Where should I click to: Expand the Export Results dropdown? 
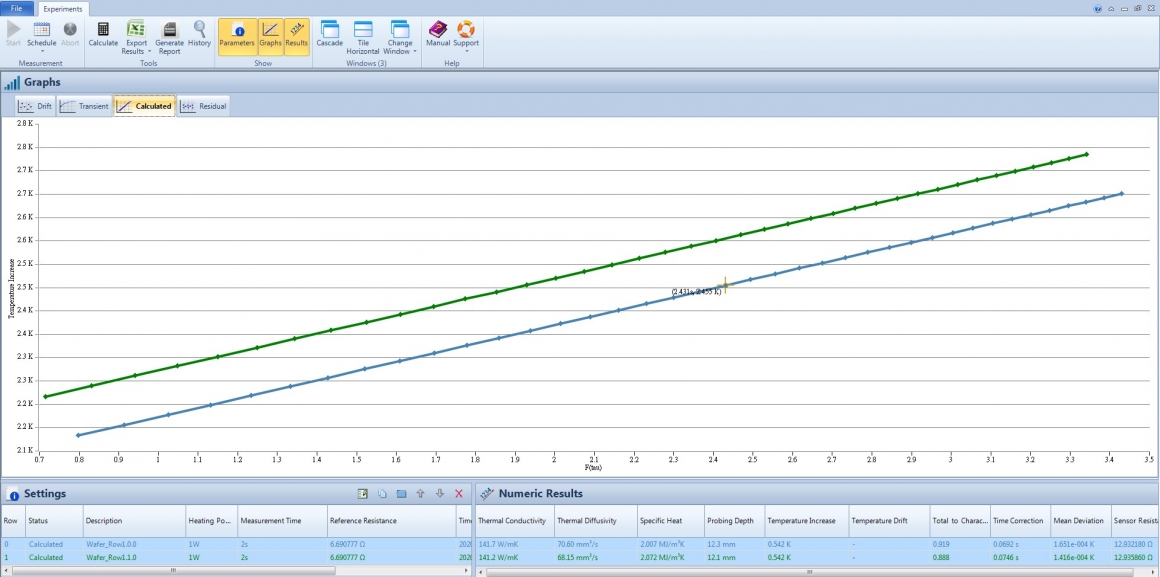136,38
